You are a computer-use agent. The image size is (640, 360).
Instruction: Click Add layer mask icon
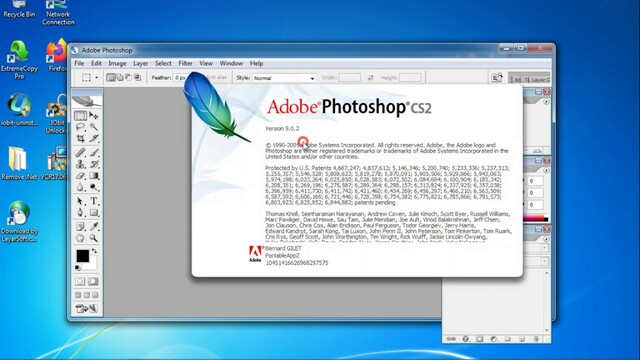480,339
